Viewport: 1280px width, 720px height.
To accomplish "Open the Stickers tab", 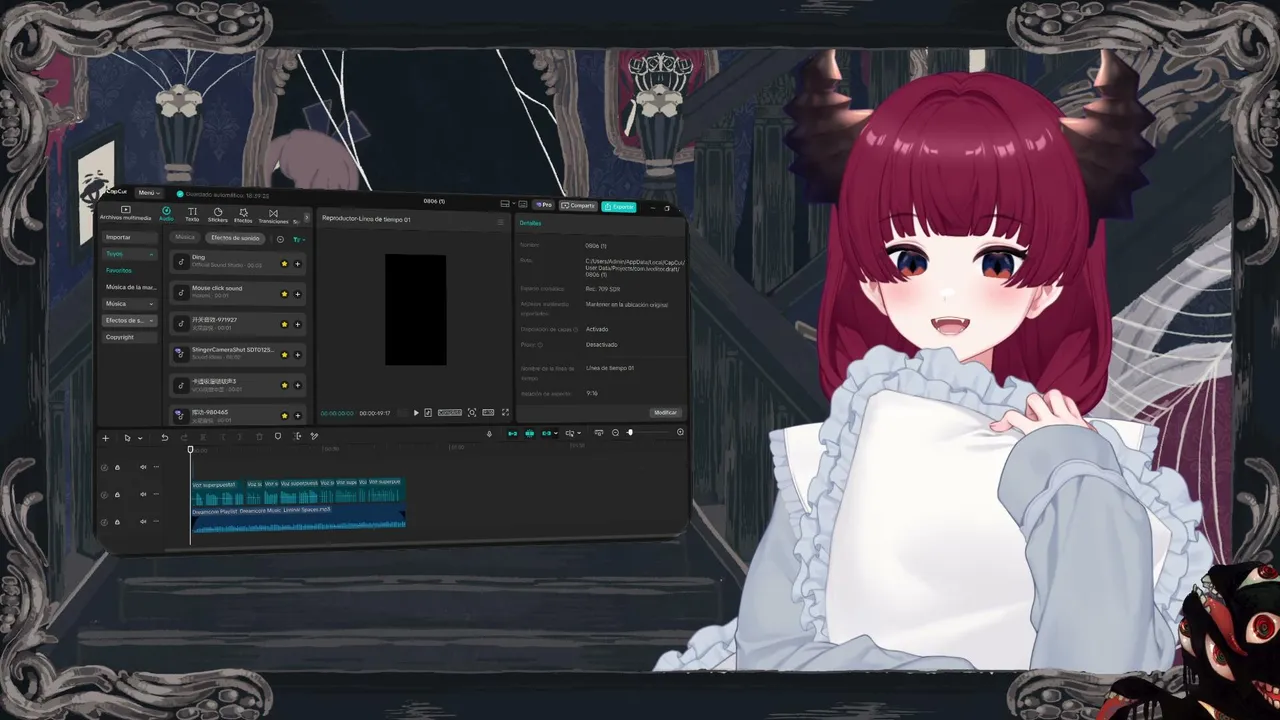I will coord(217,215).
